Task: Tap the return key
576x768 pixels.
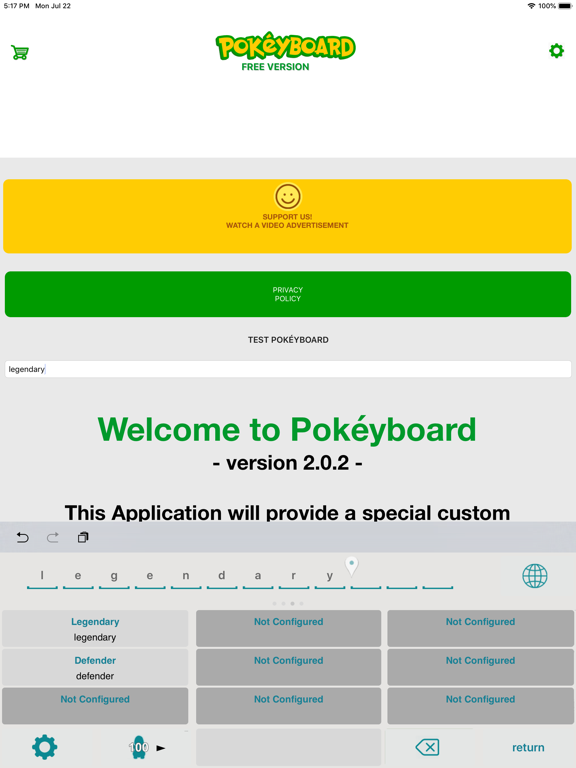Action: (528, 747)
